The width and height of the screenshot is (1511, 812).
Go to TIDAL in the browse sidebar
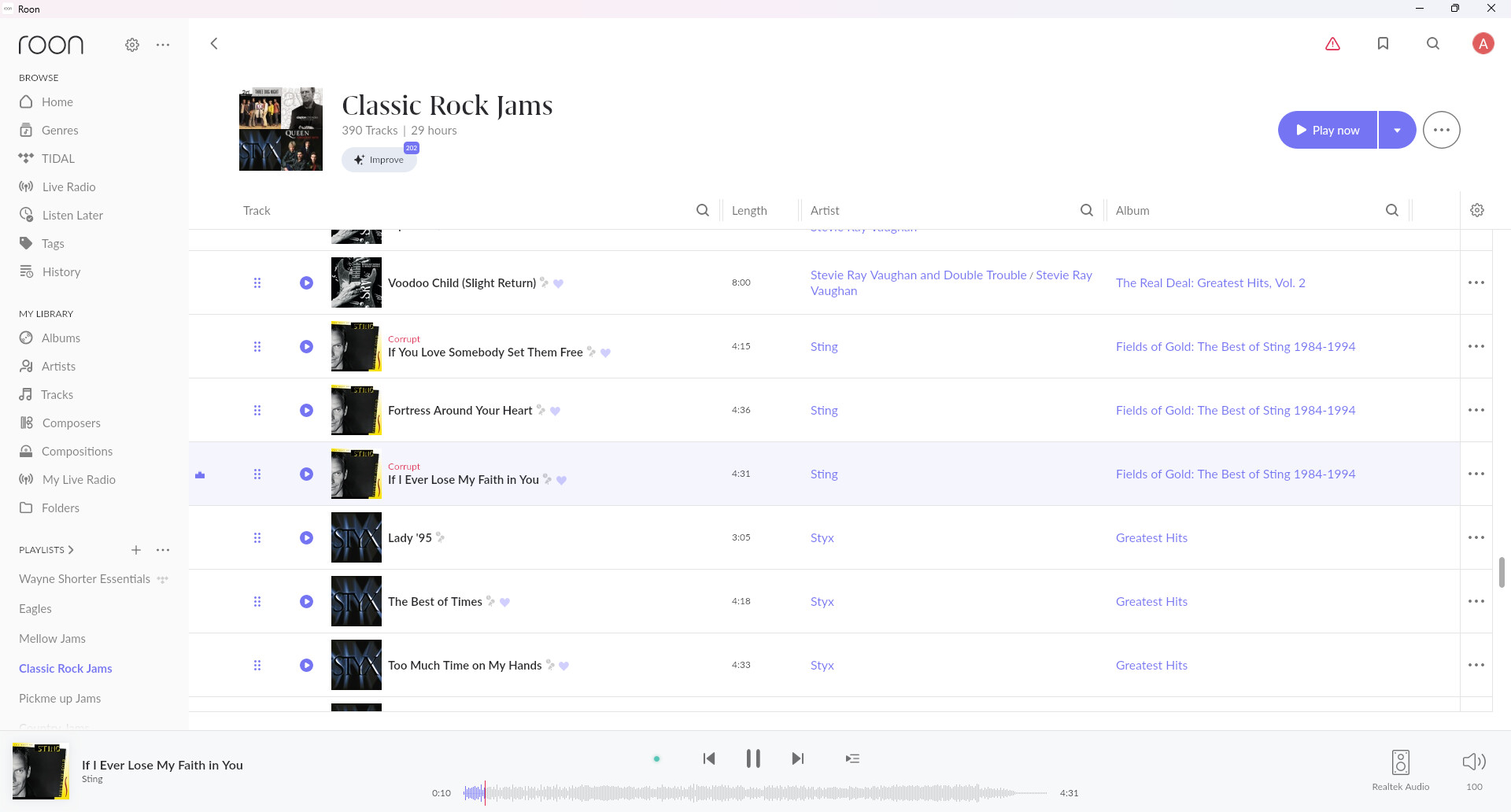pyautogui.click(x=57, y=158)
